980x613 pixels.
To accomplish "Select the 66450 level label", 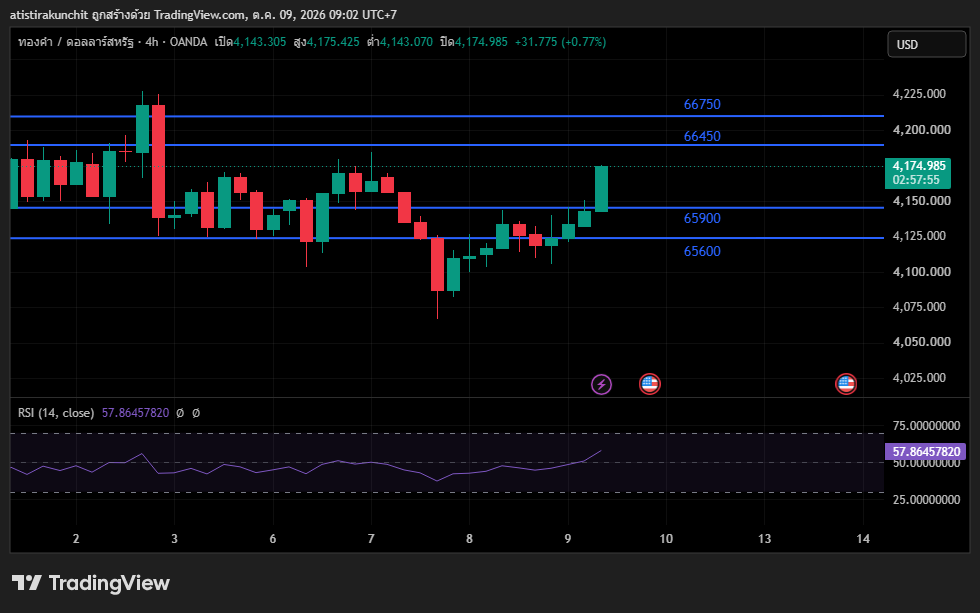I will pos(702,136).
